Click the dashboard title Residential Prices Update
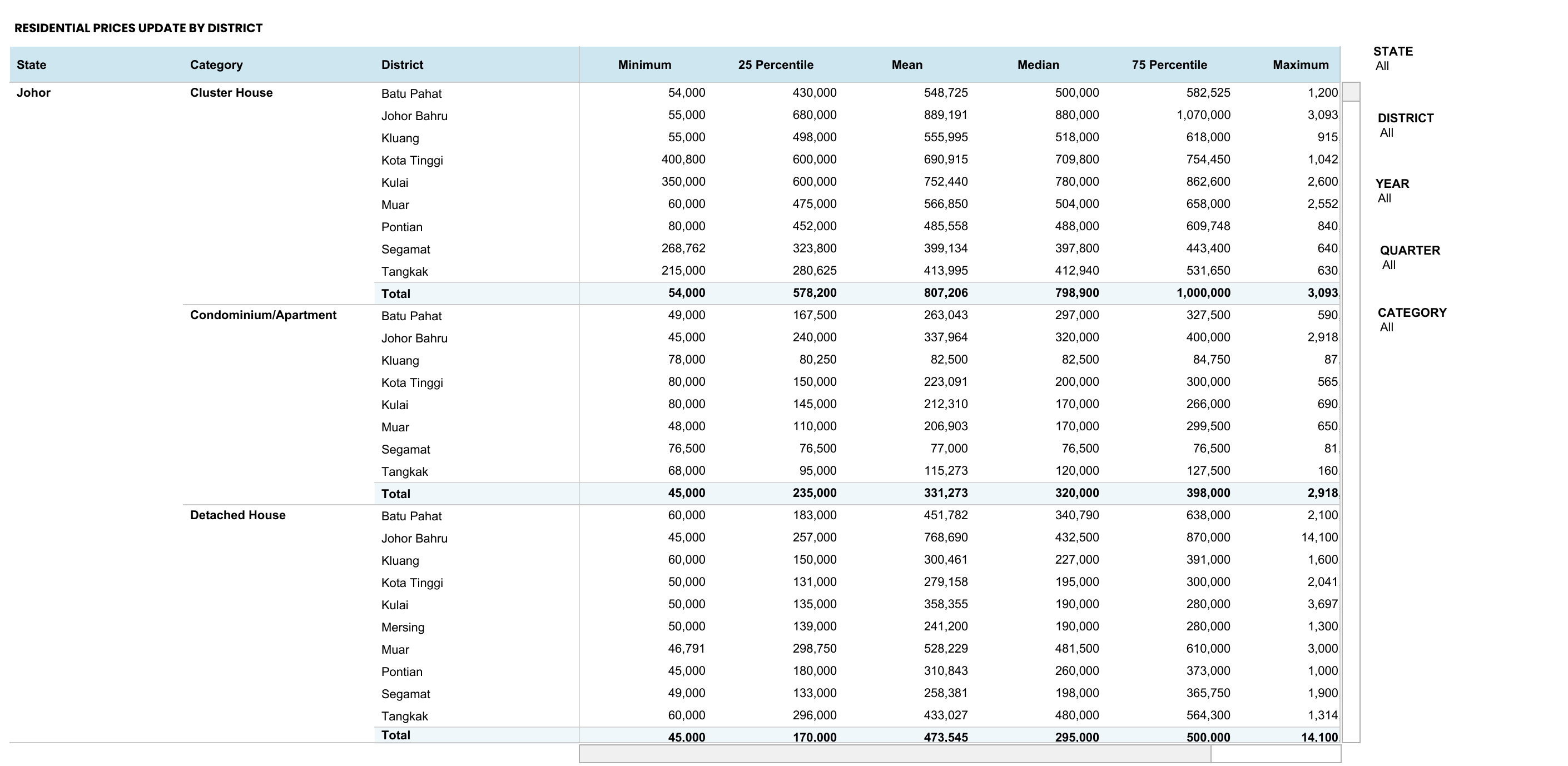This screenshot has height=766, width=1568. point(139,27)
